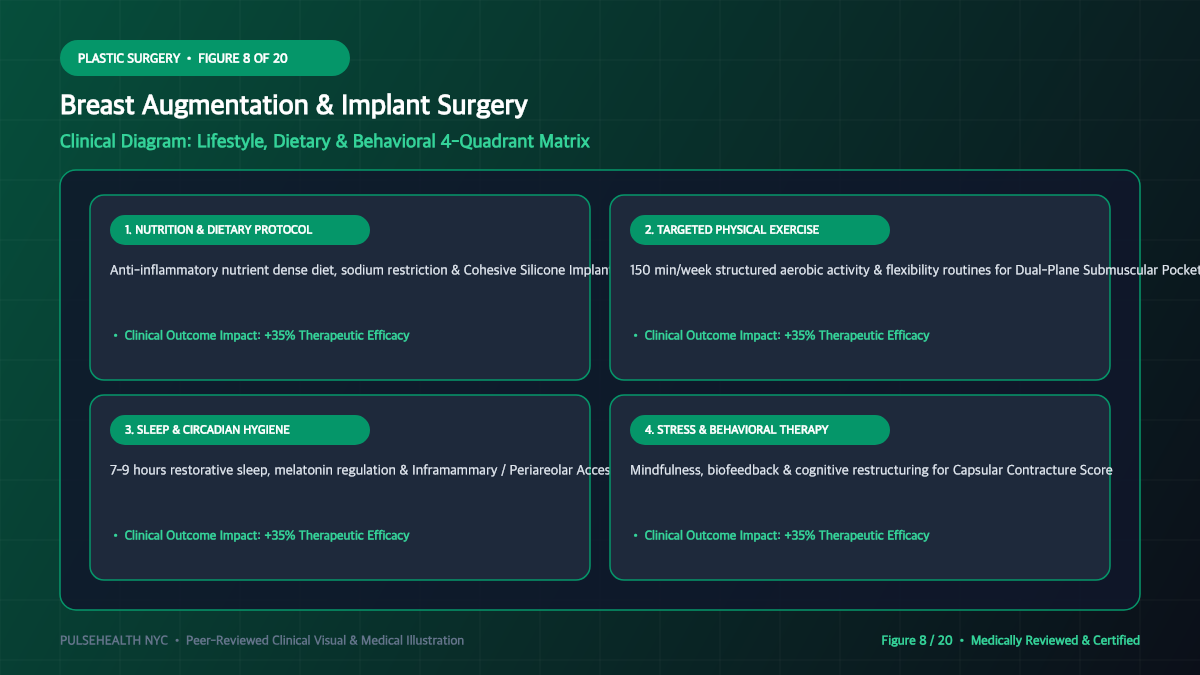Open the Targeted Physical Exercise header pill
This screenshot has height=675, width=1200.
coord(760,230)
